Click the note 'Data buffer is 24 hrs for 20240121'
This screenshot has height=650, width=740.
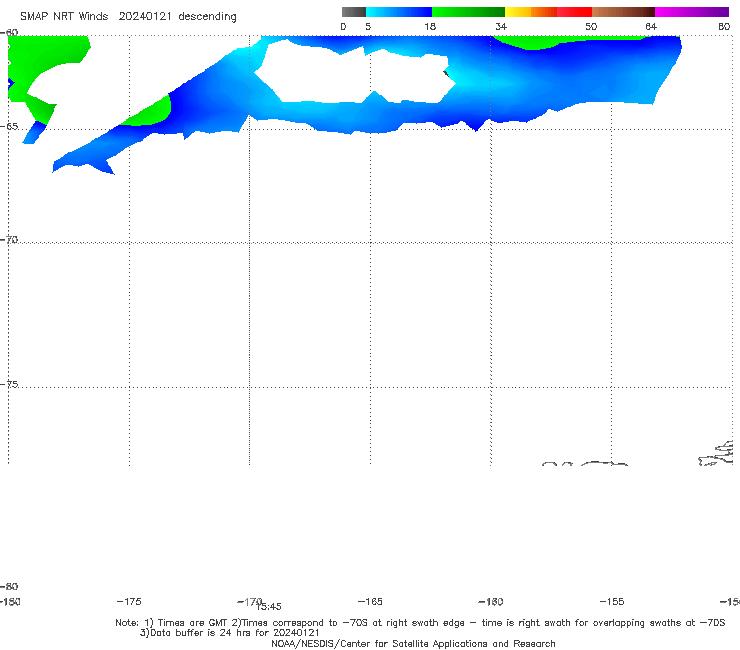tap(229, 633)
